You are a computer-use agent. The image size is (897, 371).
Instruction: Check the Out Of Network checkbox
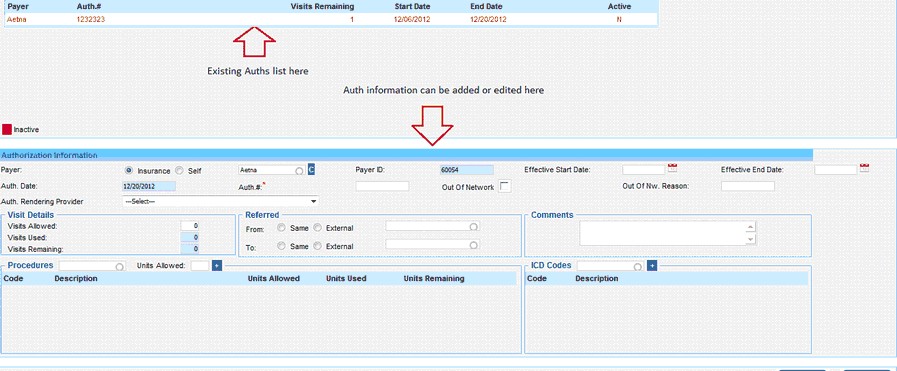(505, 186)
